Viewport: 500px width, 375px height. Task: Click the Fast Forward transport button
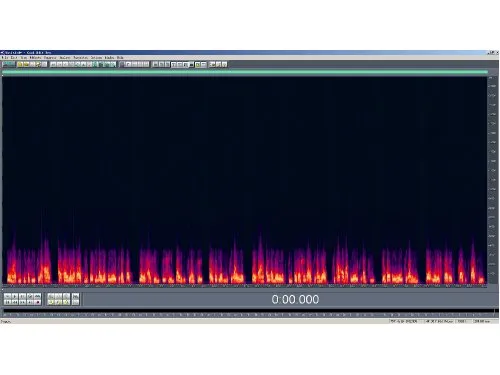point(22,302)
